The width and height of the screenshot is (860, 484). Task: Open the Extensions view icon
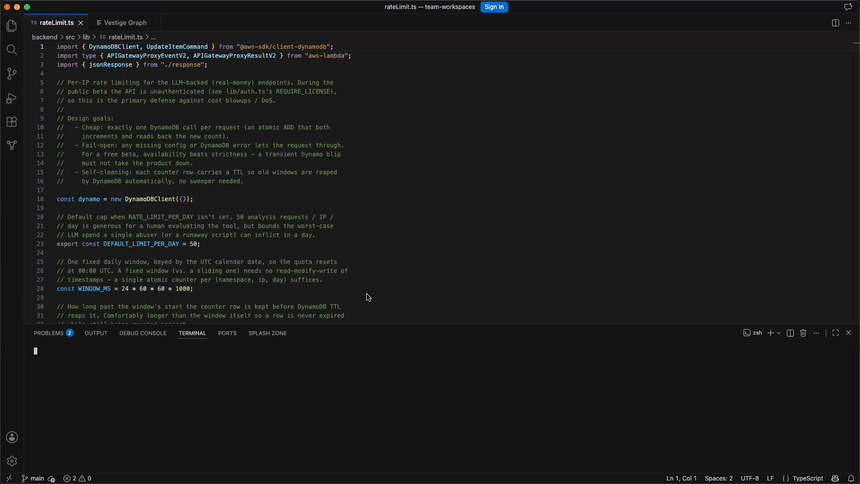[x=12, y=122]
